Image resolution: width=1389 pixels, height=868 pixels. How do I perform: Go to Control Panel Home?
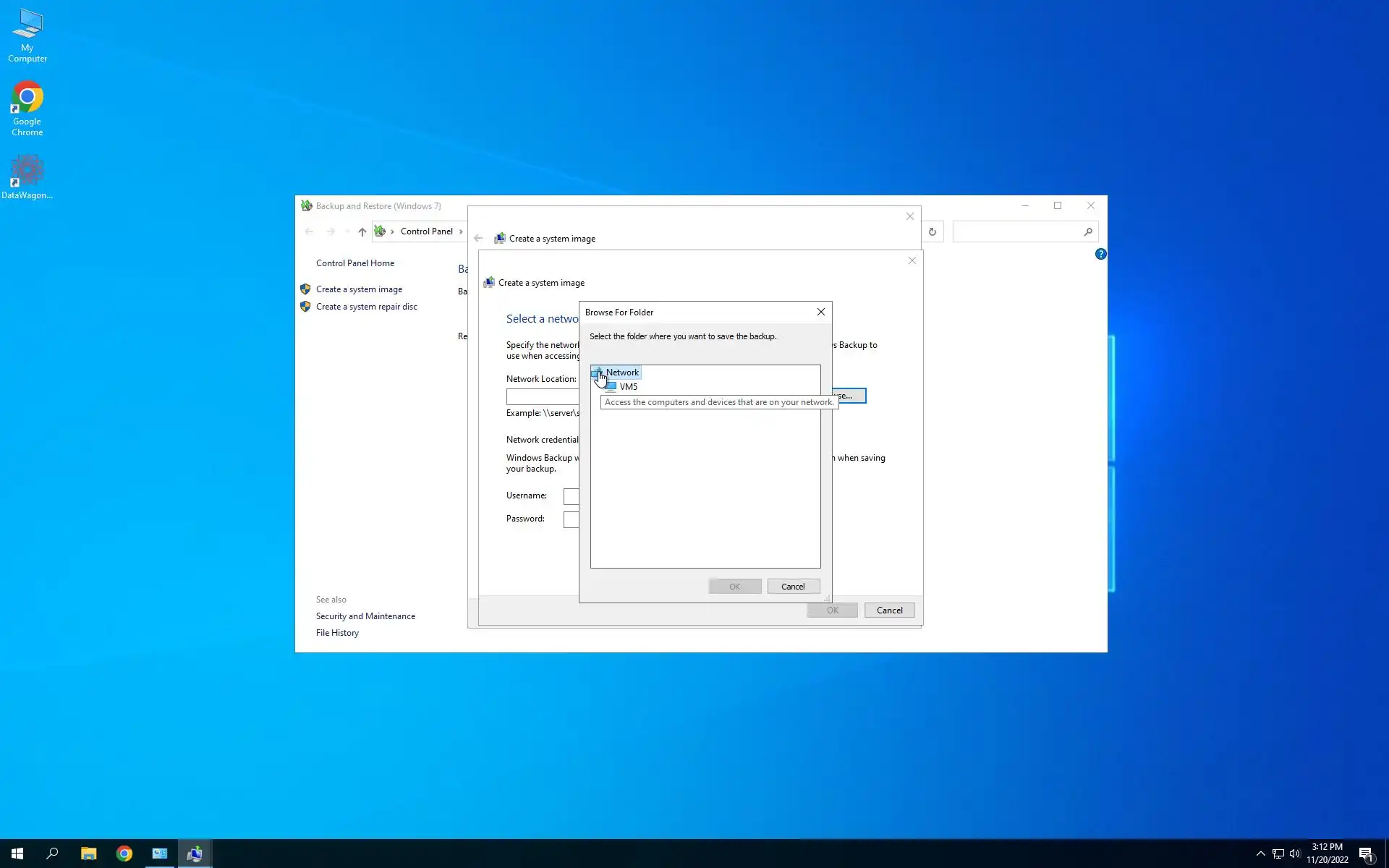354,263
